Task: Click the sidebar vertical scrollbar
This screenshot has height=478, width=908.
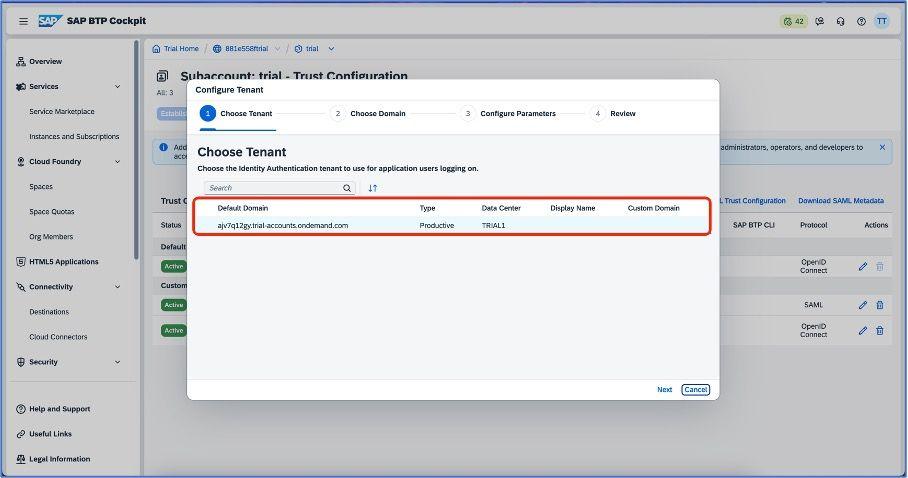Action: [136, 149]
